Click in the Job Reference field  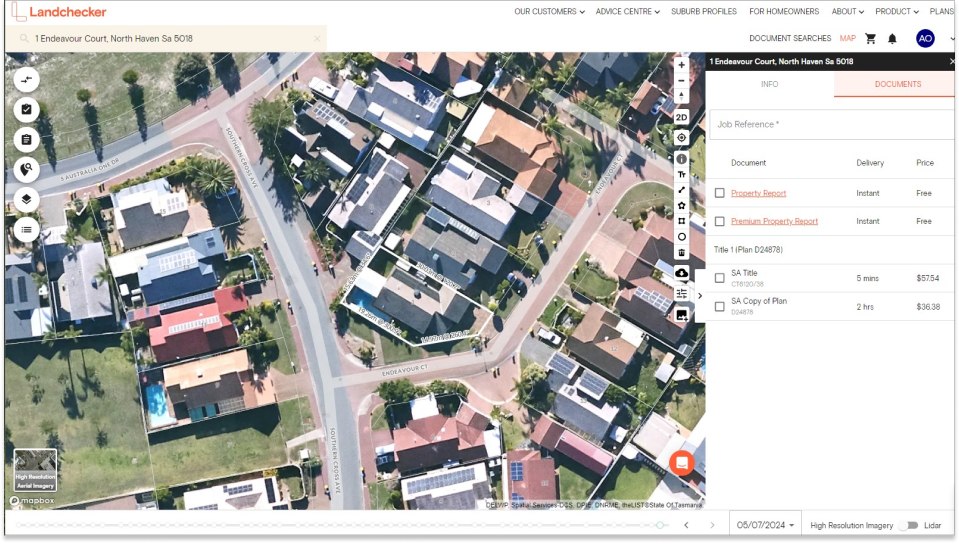point(832,124)
